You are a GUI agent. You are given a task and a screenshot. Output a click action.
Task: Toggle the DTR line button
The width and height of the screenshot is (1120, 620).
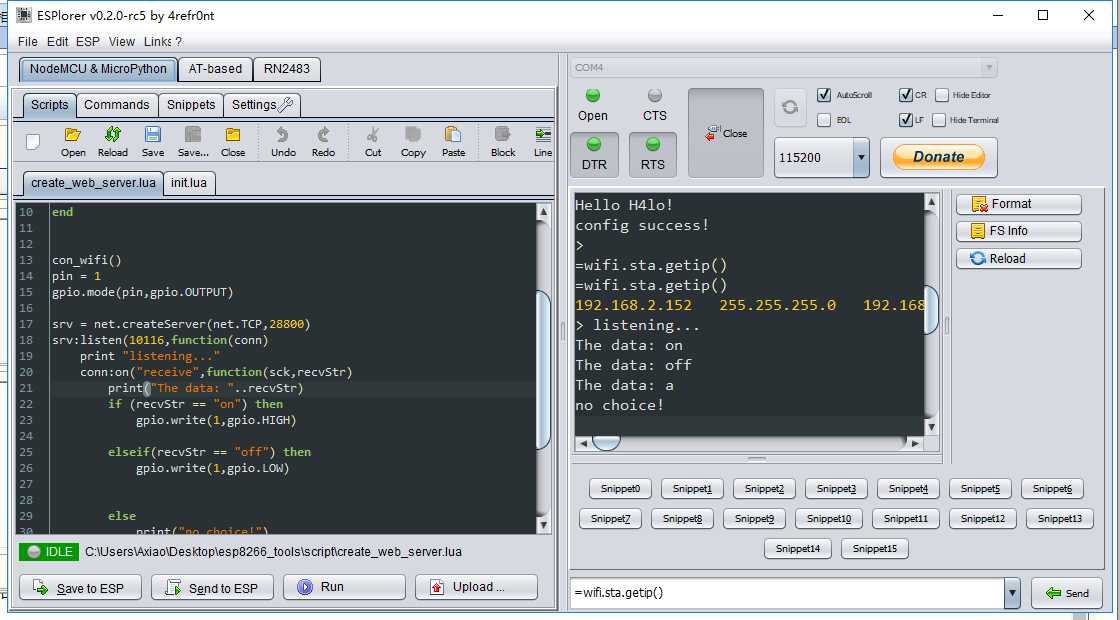pos(594,154)
